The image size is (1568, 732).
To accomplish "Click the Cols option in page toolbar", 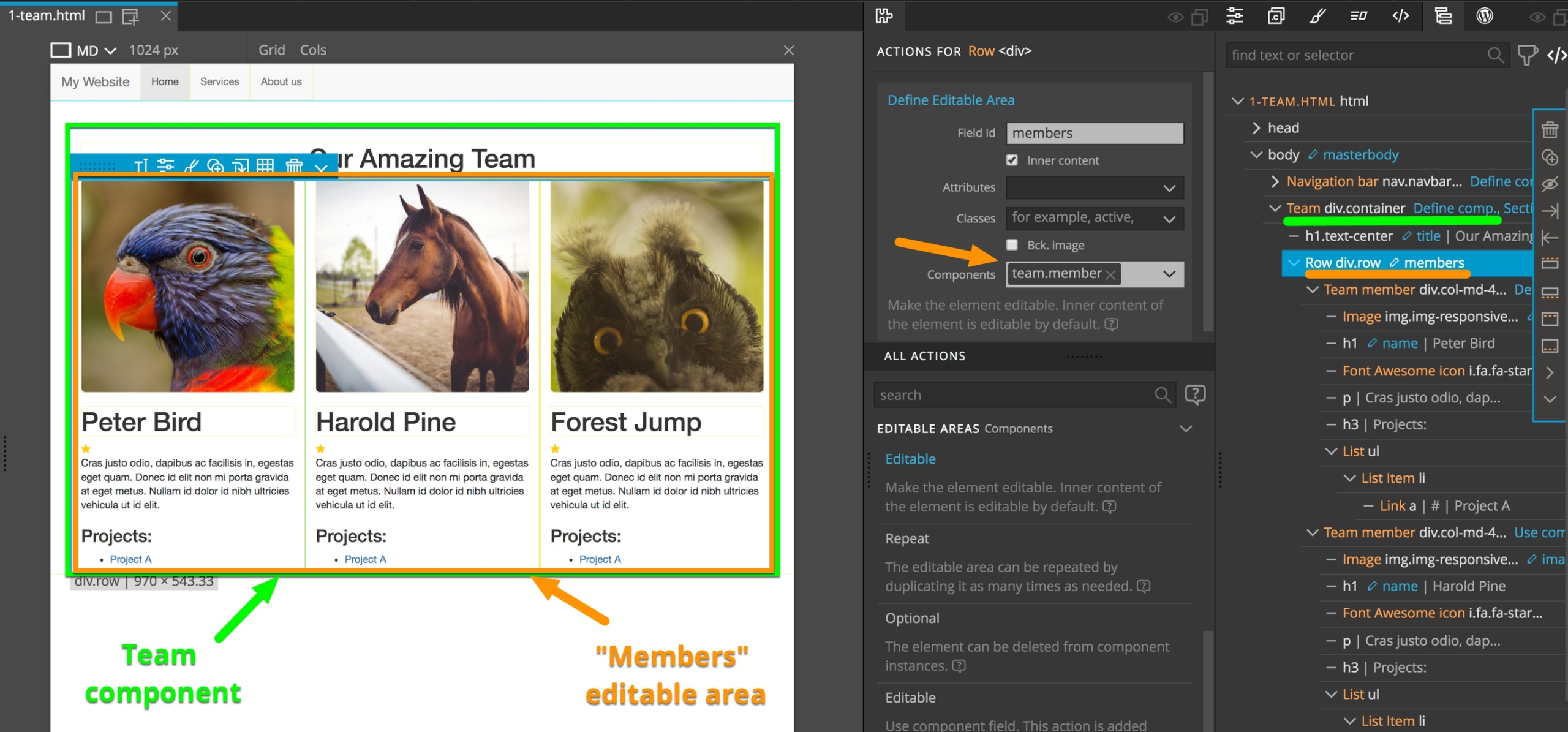I will 313,50.
